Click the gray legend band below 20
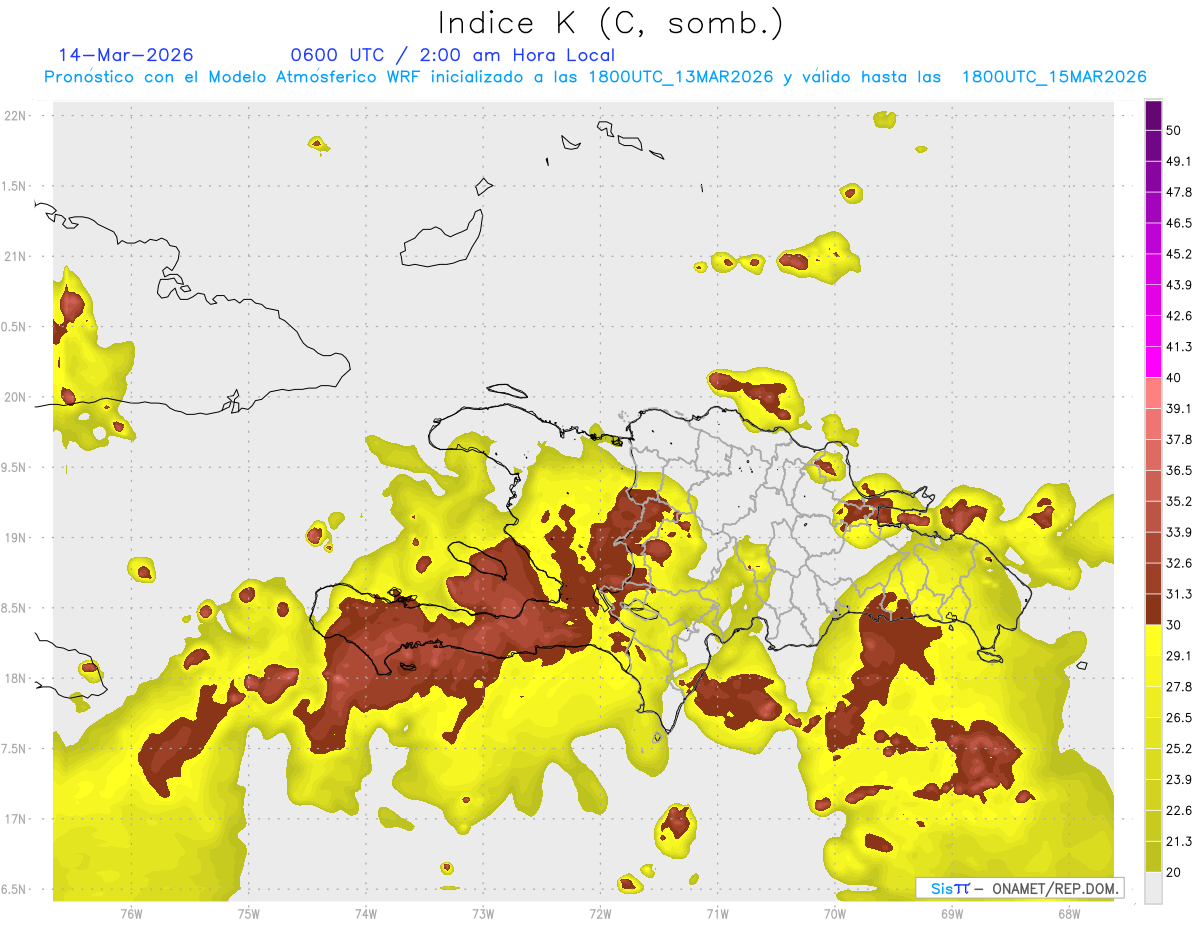The image size is (1200, 927). pos(1153,887)
